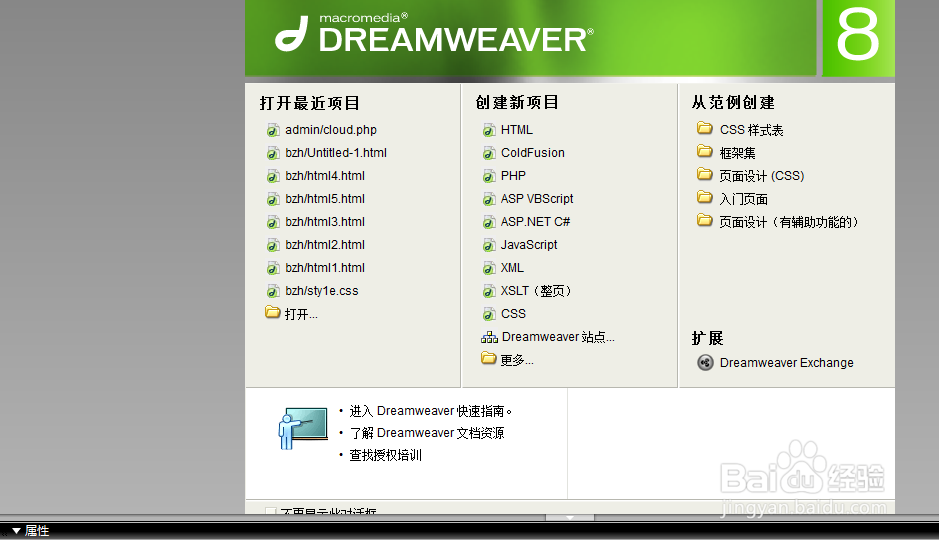Open recent file bzh/html3.html
939x540 pixels.
coord(325,222)
